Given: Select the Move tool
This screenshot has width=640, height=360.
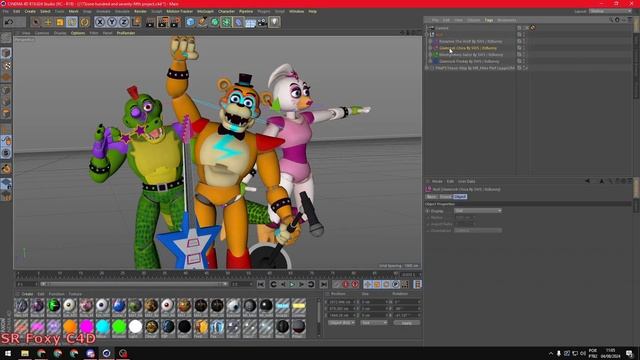Looking at the screenshot, I should (x=48, y=22).
